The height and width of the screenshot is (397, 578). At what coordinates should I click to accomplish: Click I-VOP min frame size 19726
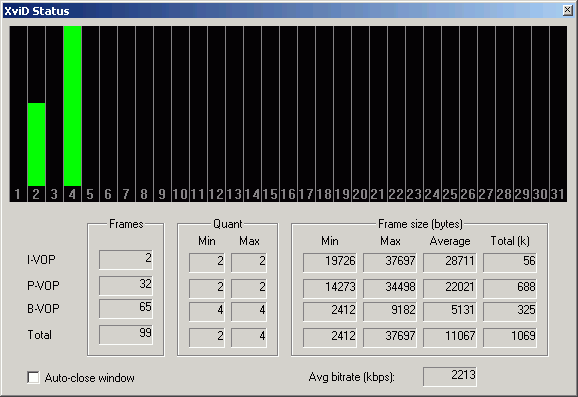point(330,262)
